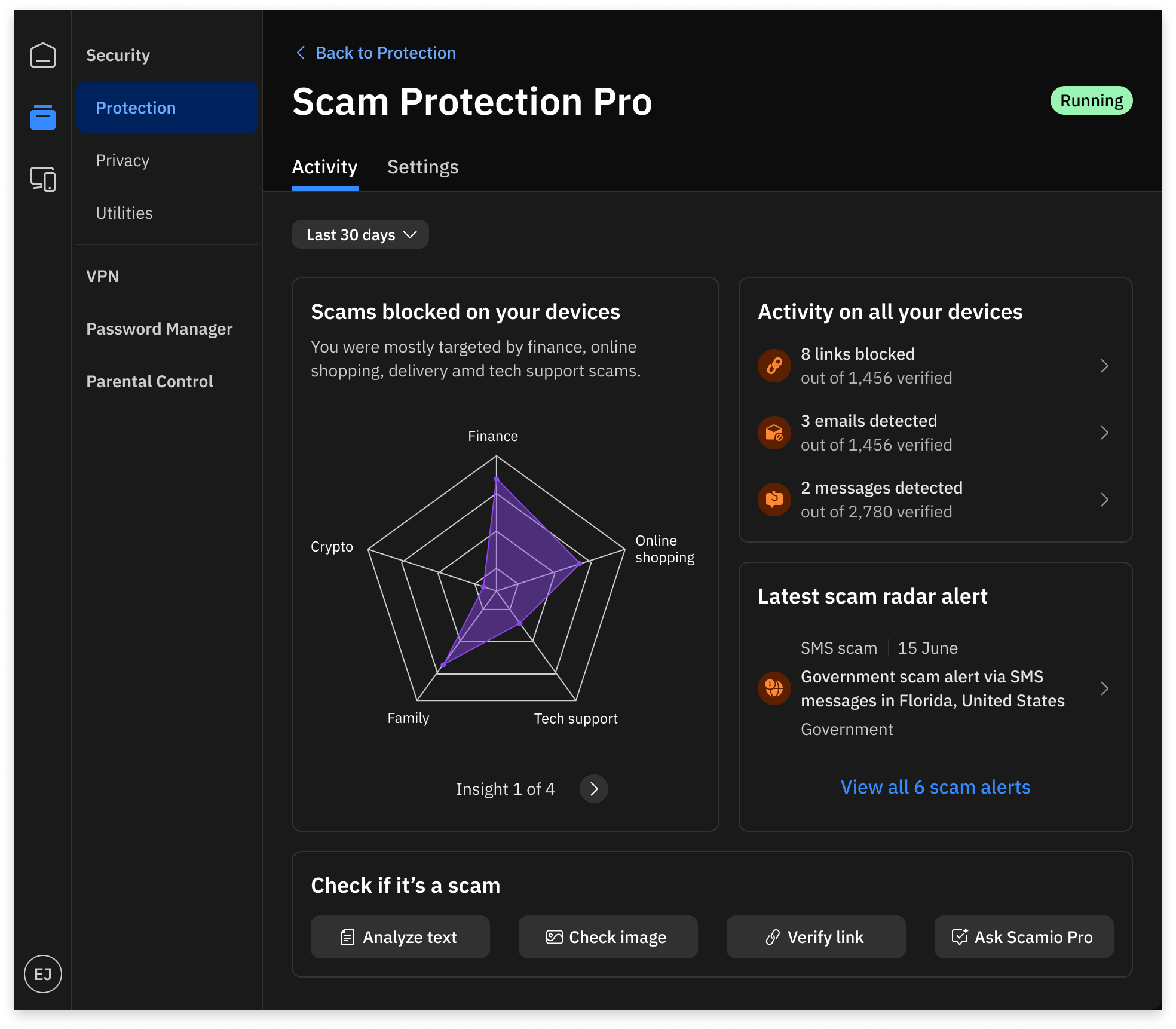Click the Analyze text button
This screenshot has height=1029, width=1176.
click(400, 937)
